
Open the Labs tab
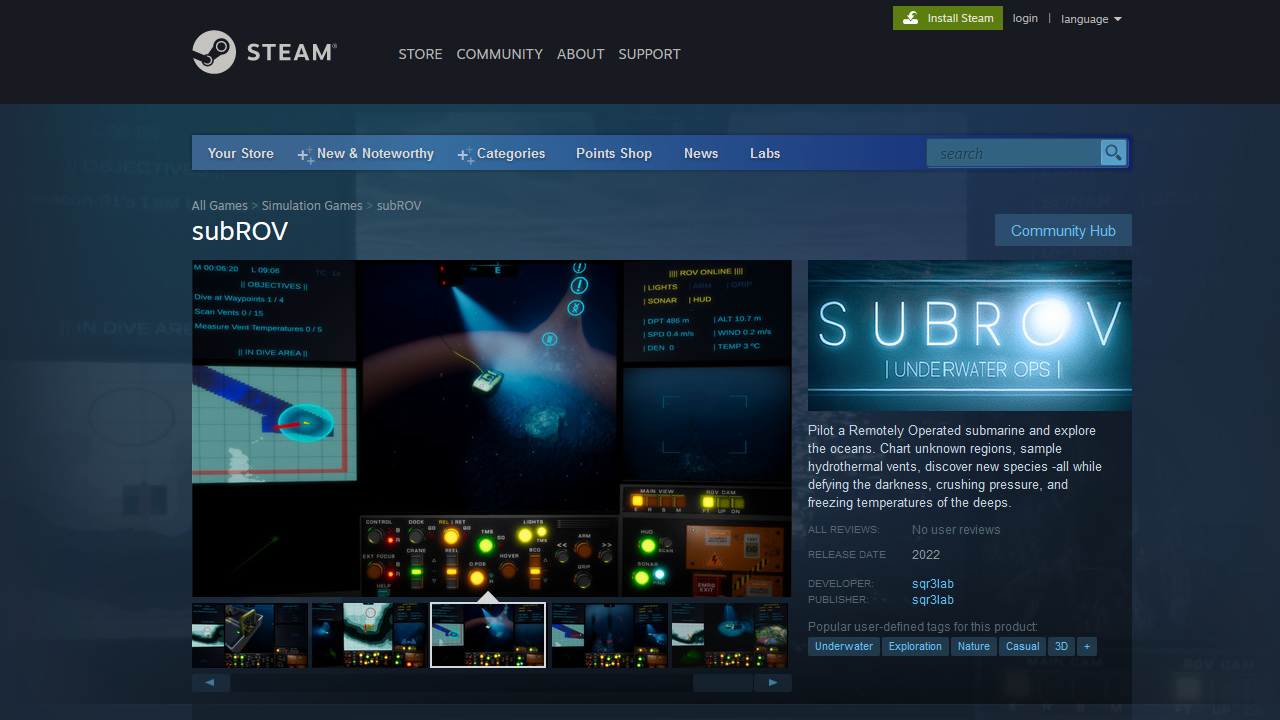pyautogui.click(x=765, y=153)
